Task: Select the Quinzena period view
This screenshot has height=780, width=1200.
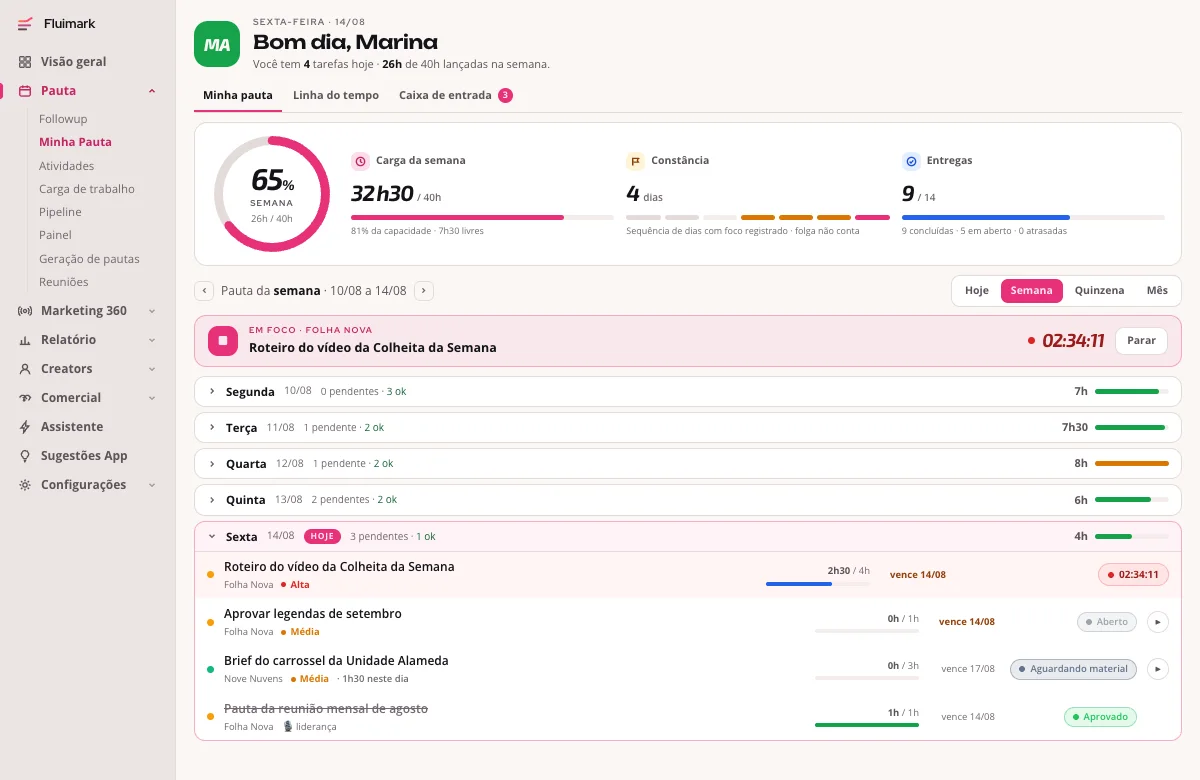Action: click(1099, 291)
